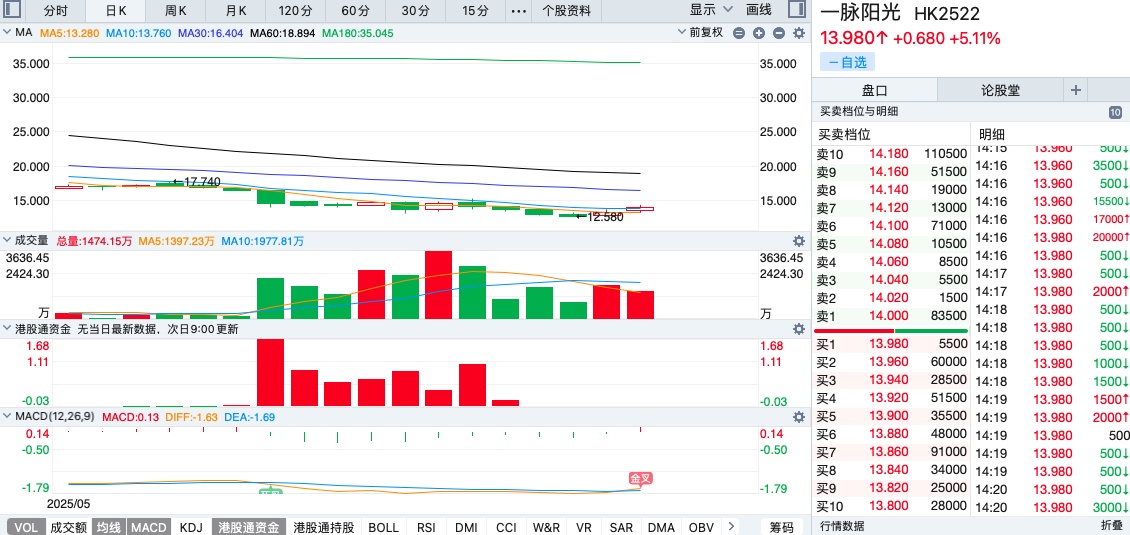Screen dimensions: 1130x535
Task: Open the 筹码 chip distribution button
Action: coord(781,527)
